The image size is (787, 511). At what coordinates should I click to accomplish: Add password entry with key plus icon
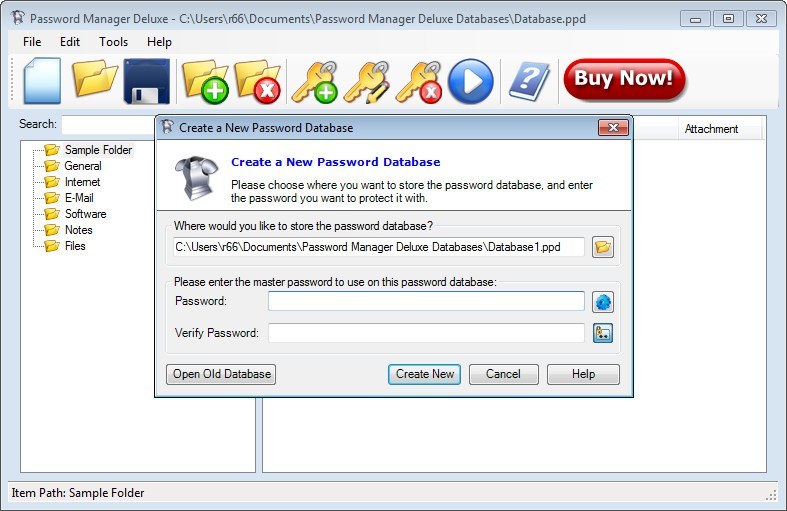tap(315, 82)
